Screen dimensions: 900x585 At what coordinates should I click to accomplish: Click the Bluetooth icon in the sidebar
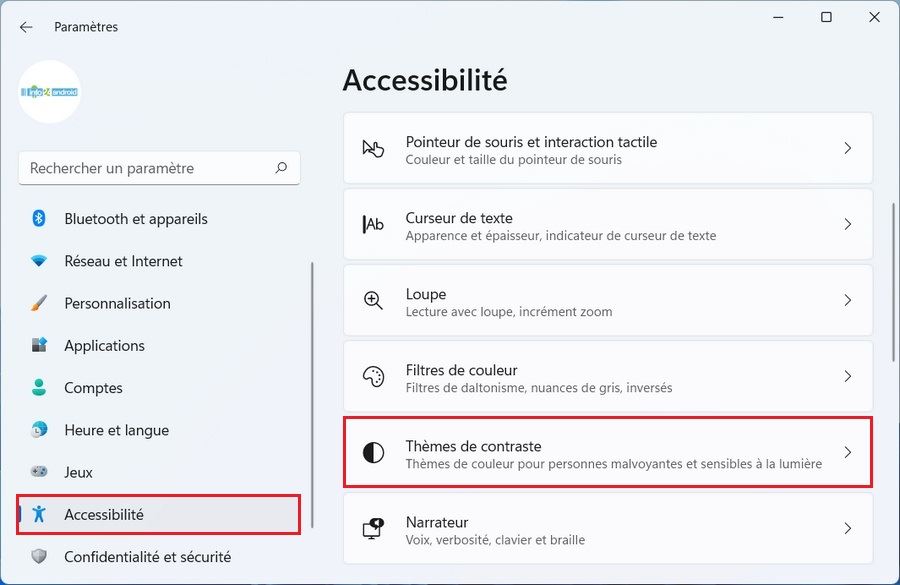(38, 219)
